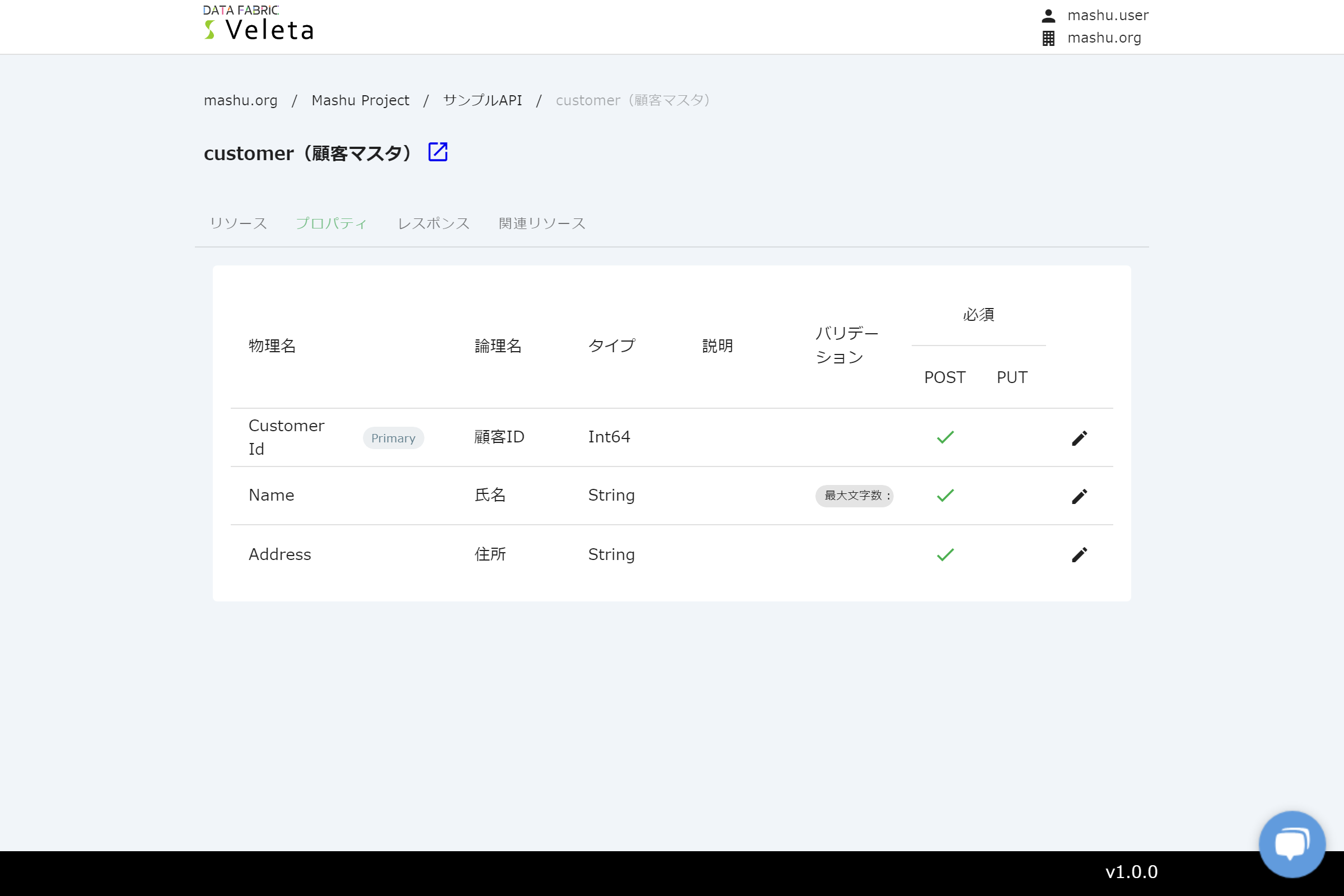
Task: Go to mashu.org in breadcrumb
Action: click(241, 101)
